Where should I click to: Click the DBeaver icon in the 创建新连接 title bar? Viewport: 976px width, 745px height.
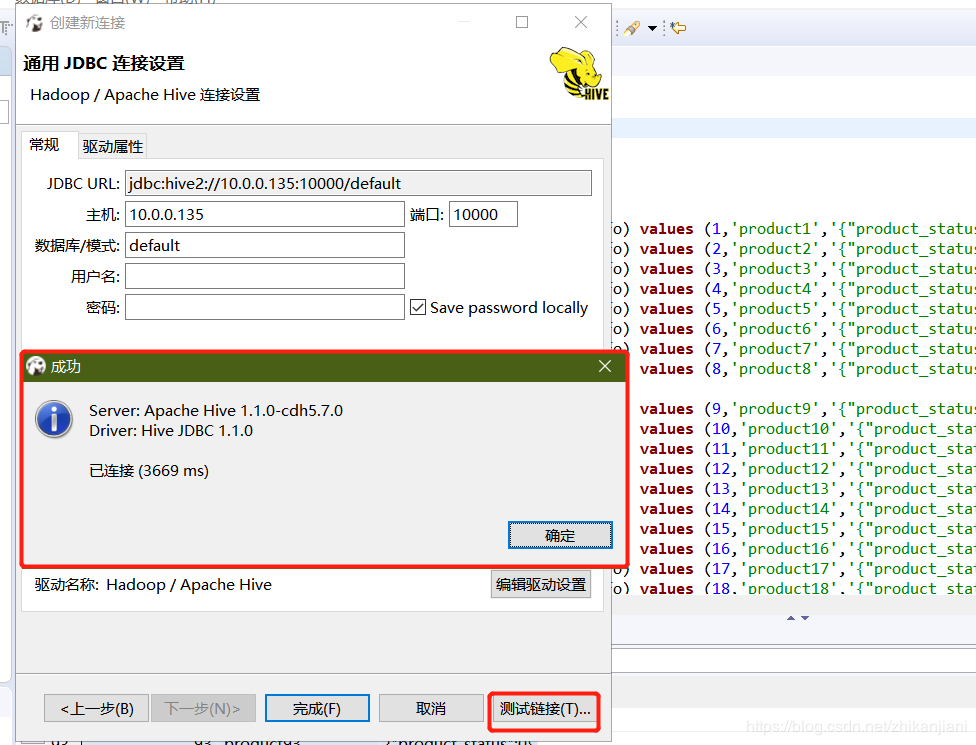34,23
